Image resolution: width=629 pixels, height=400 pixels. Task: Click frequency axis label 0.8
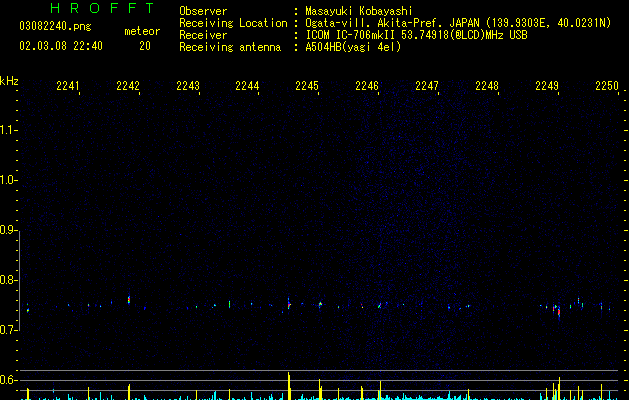(8, 280)
